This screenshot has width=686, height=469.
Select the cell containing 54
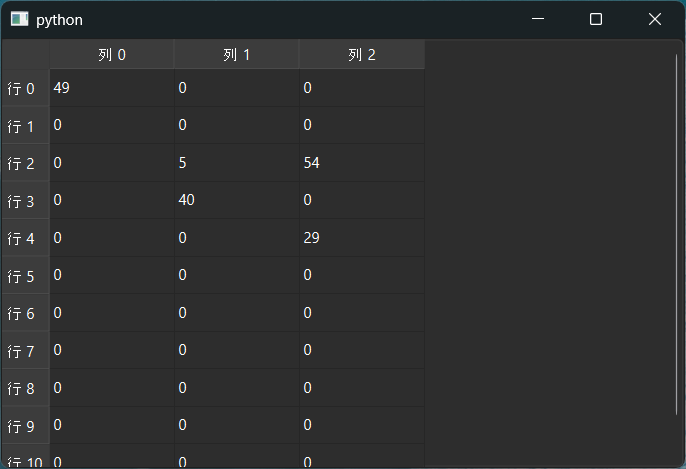click(362, 163)
